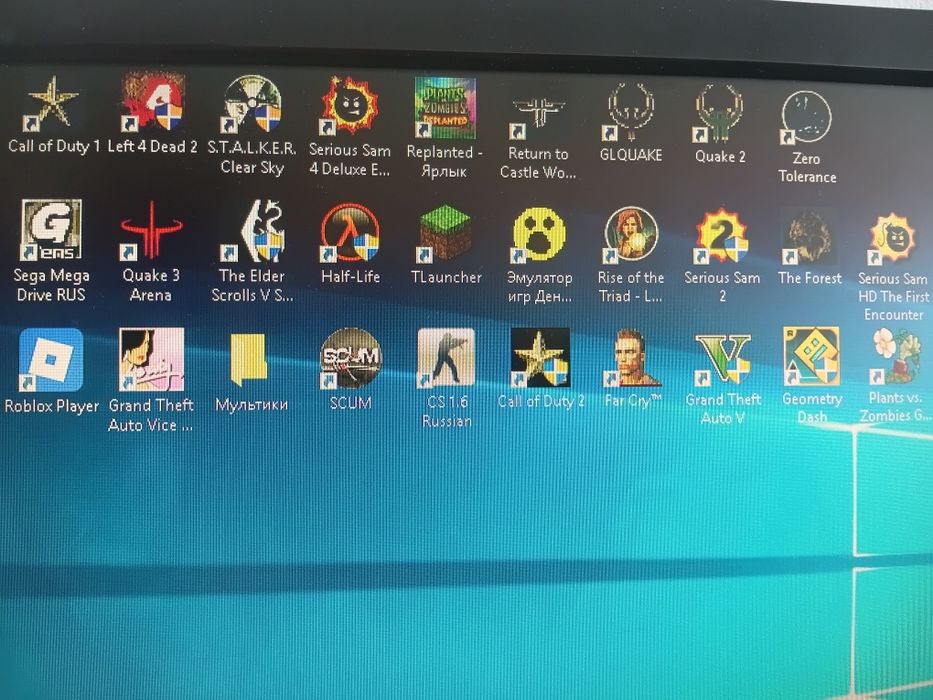Open Rise of the Triad icon

631,235
